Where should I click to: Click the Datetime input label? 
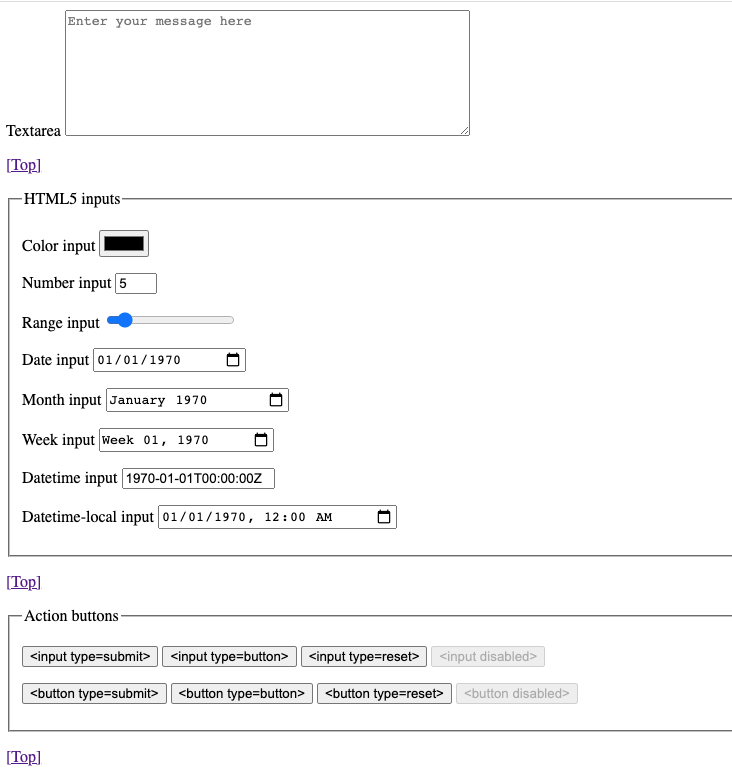(x=69, y=478)
